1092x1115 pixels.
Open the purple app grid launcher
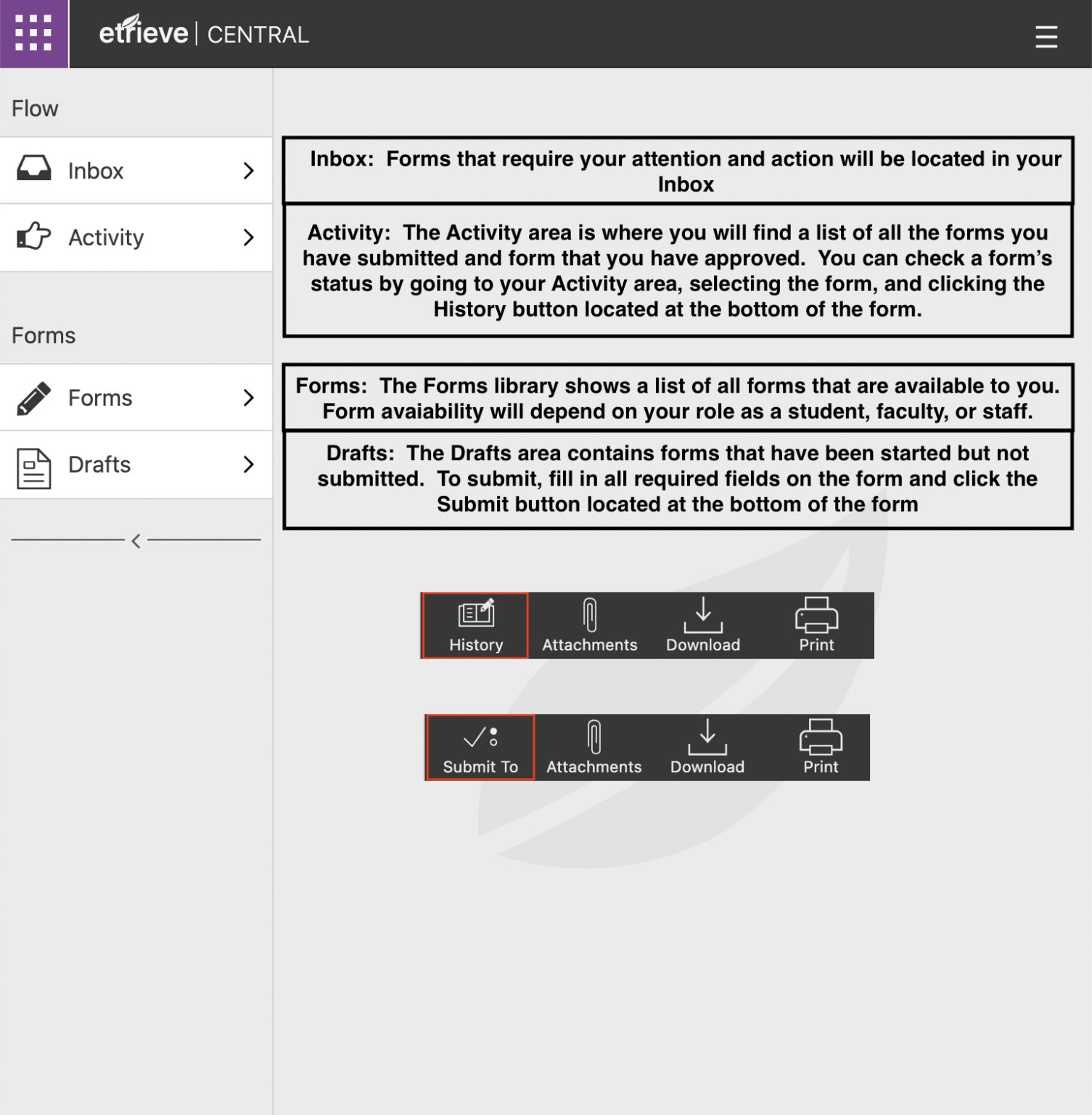(x=34, y=34)
